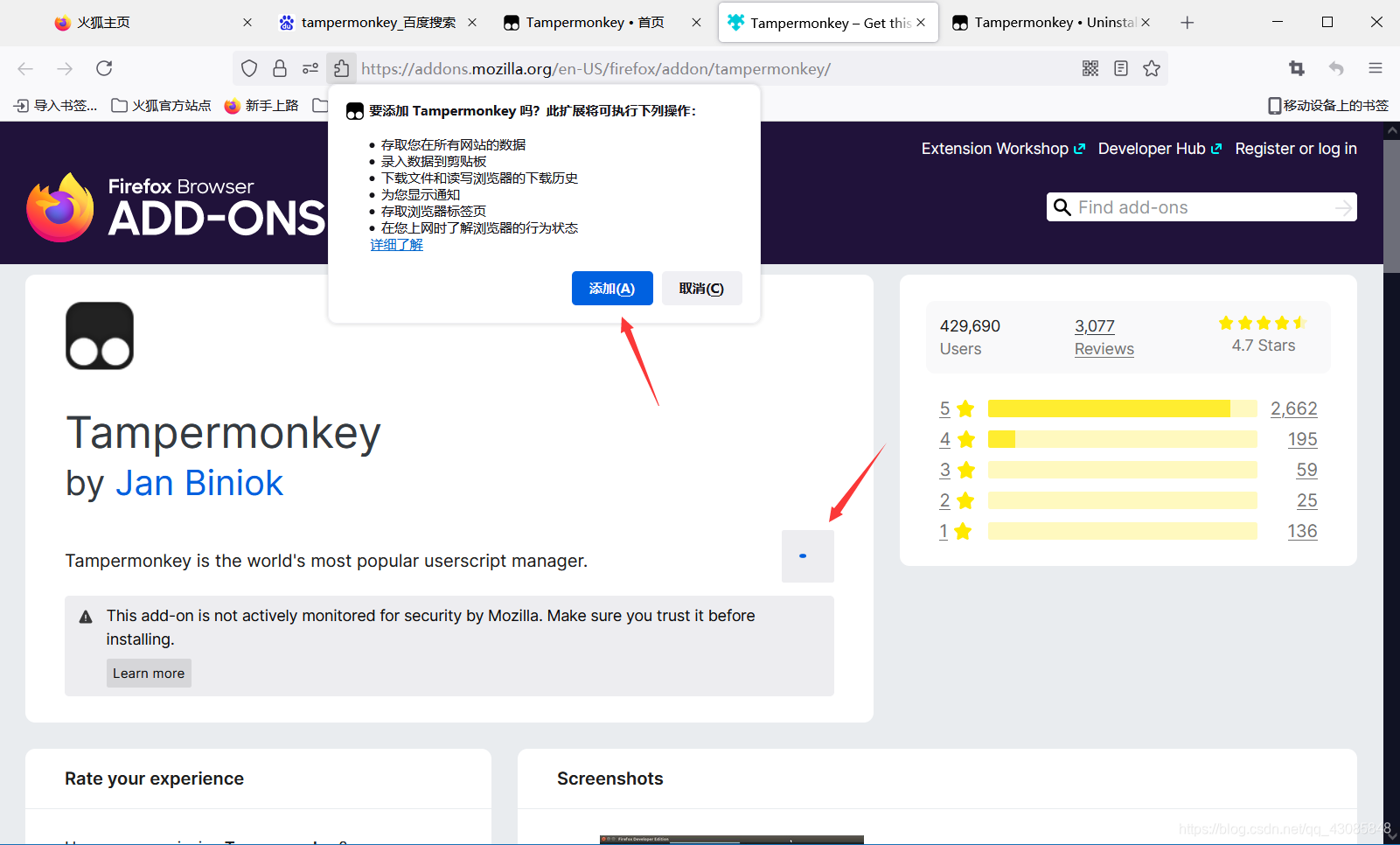The height and width of the screenshot is (845, 1400).
Task: Click Register or log in
Action: click(1296, 149)
